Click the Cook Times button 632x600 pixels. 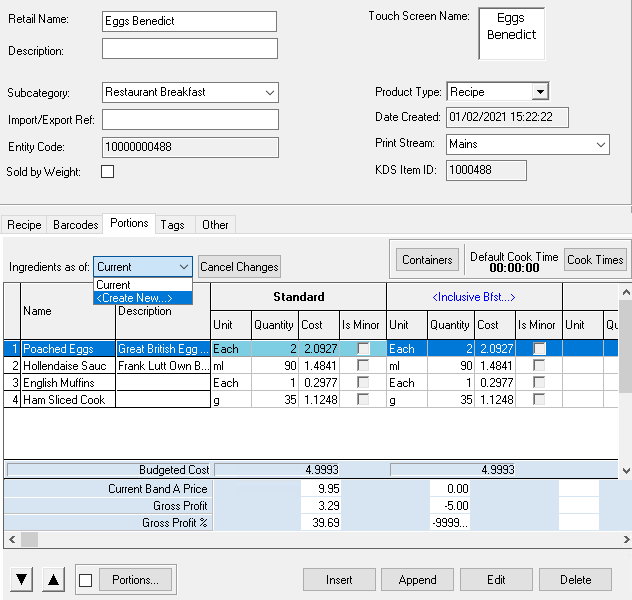click(x=595, y=260)
